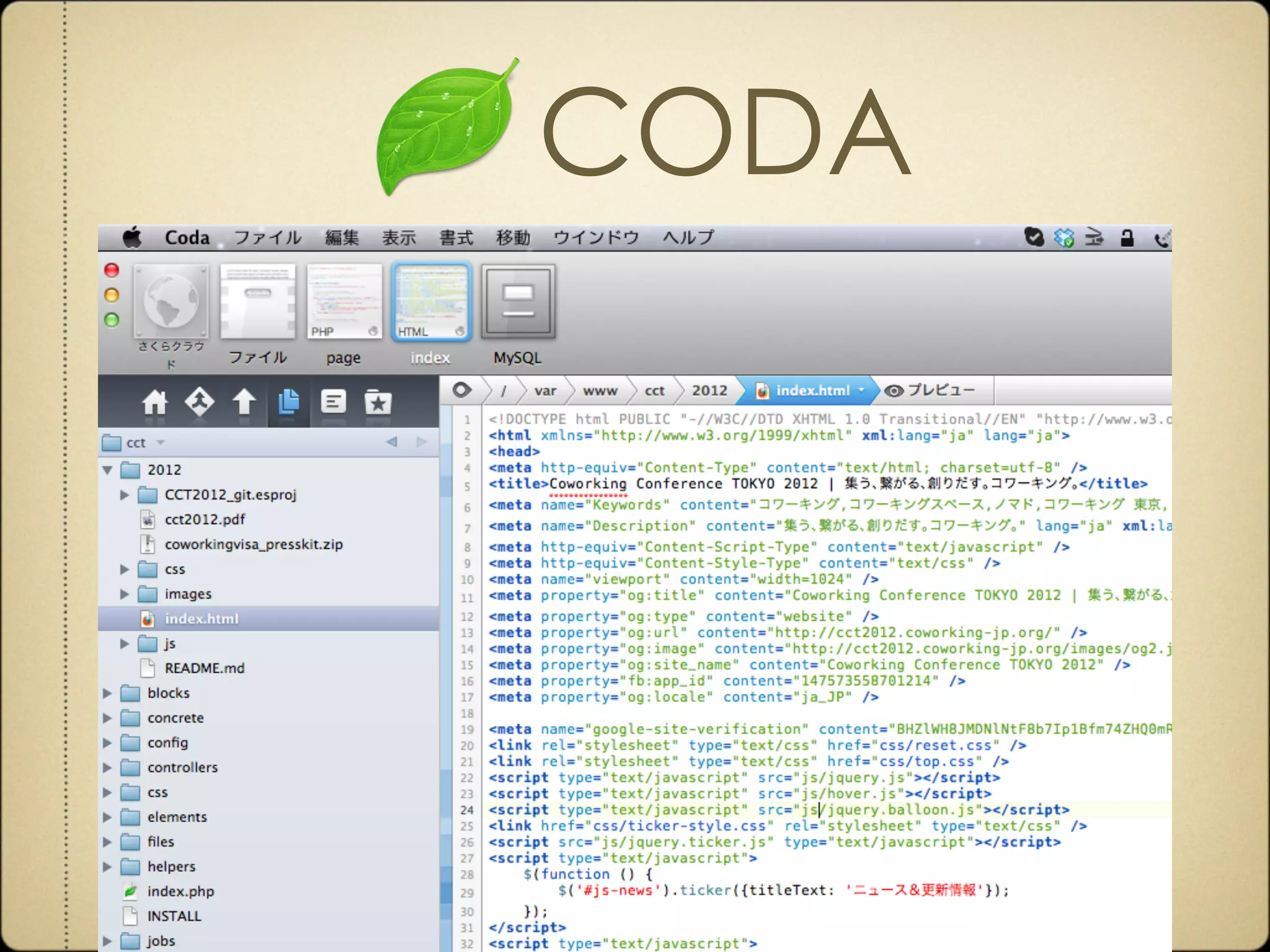Viewport: 1270px width, 952px height.
Task: Click the Firefox icon beside index.html in path
Action: click(763, 391)
